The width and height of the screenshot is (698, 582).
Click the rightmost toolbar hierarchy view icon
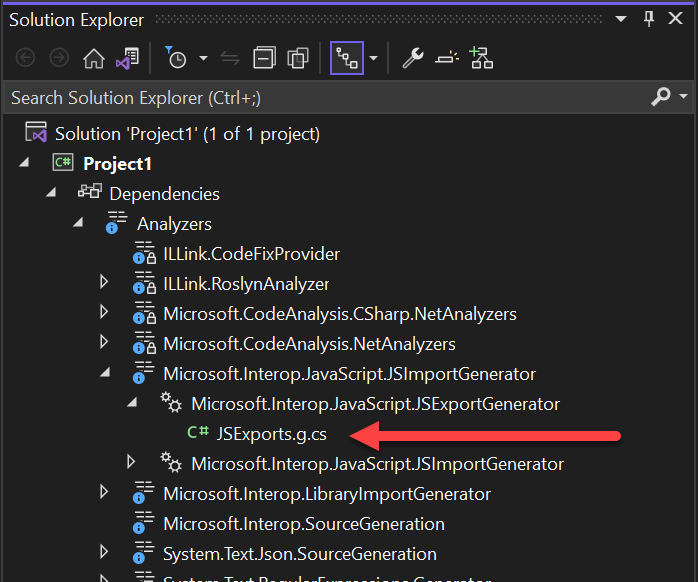pyautogui.click(x=481, y=58)
